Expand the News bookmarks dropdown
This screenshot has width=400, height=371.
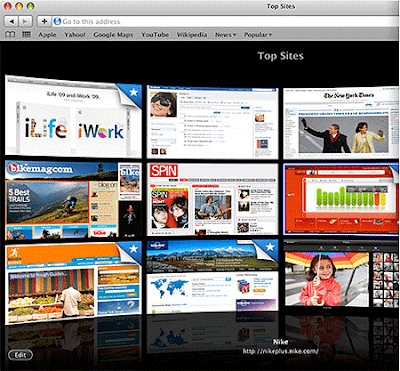click(x=225, y=35)
